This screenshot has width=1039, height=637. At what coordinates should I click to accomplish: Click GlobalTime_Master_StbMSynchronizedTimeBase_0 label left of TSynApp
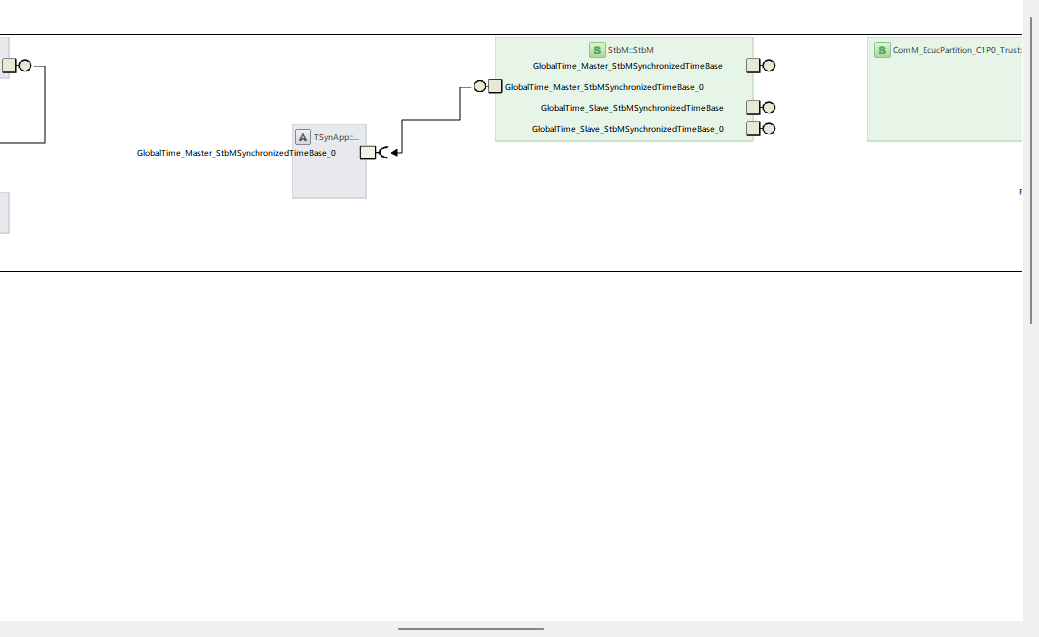coord(236,153)
